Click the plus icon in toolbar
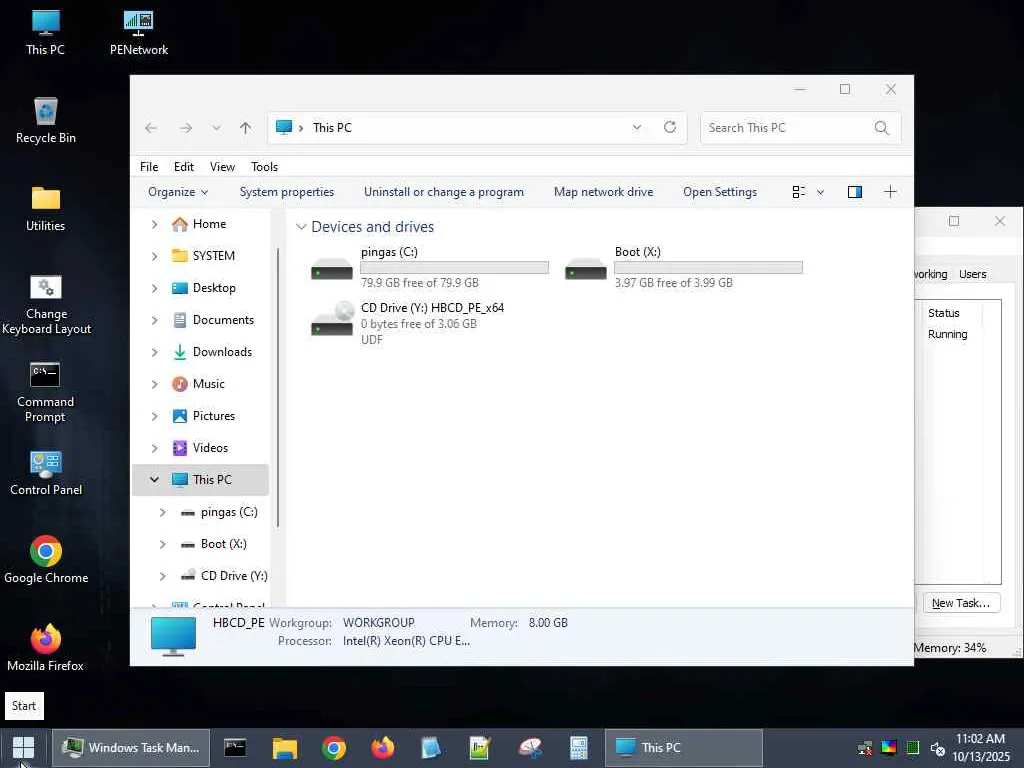The height and width of the screenshot is (768, 1024). [x=890, y=192]
